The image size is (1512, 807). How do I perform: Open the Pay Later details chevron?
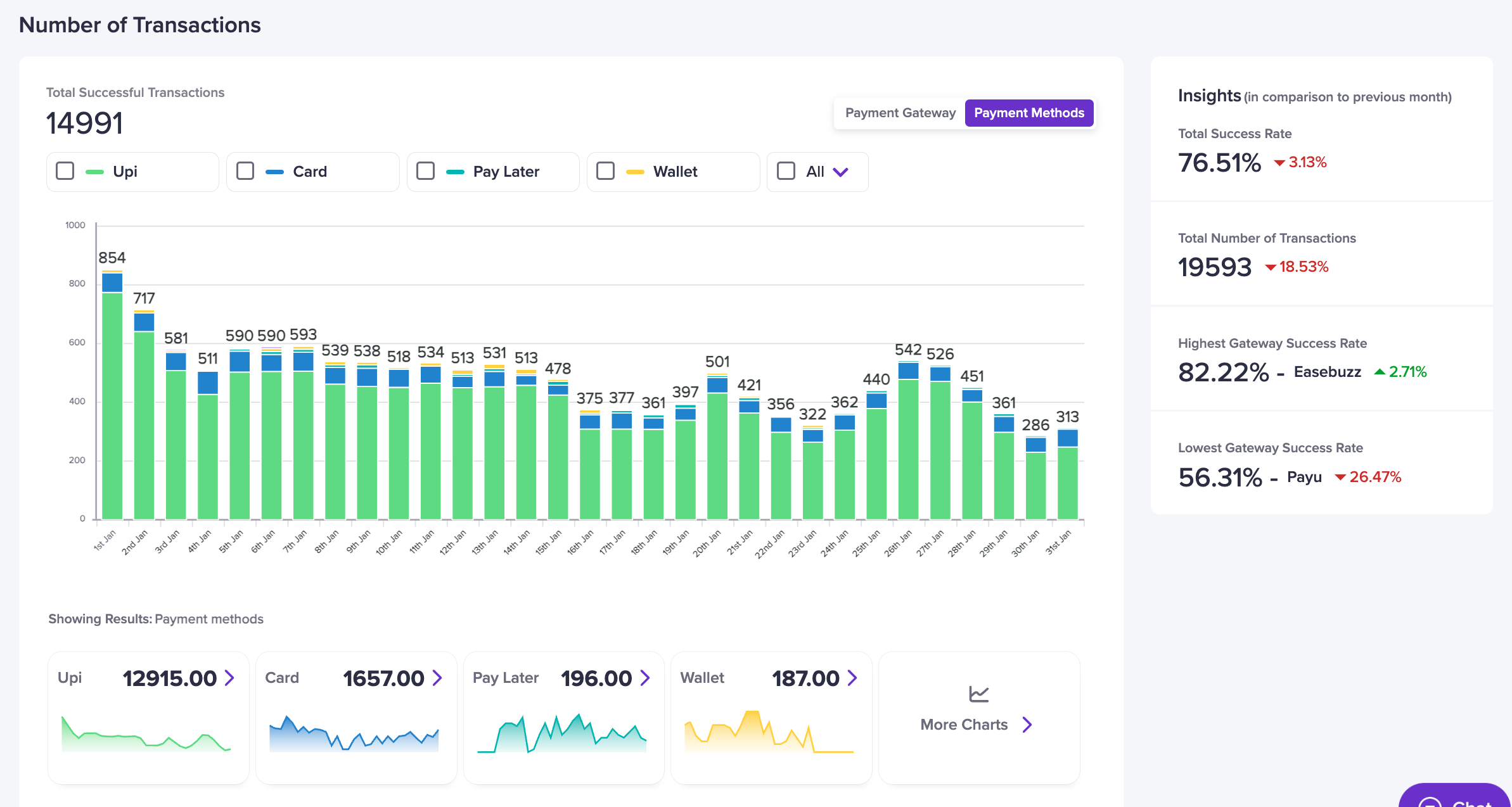coord(645,678)
